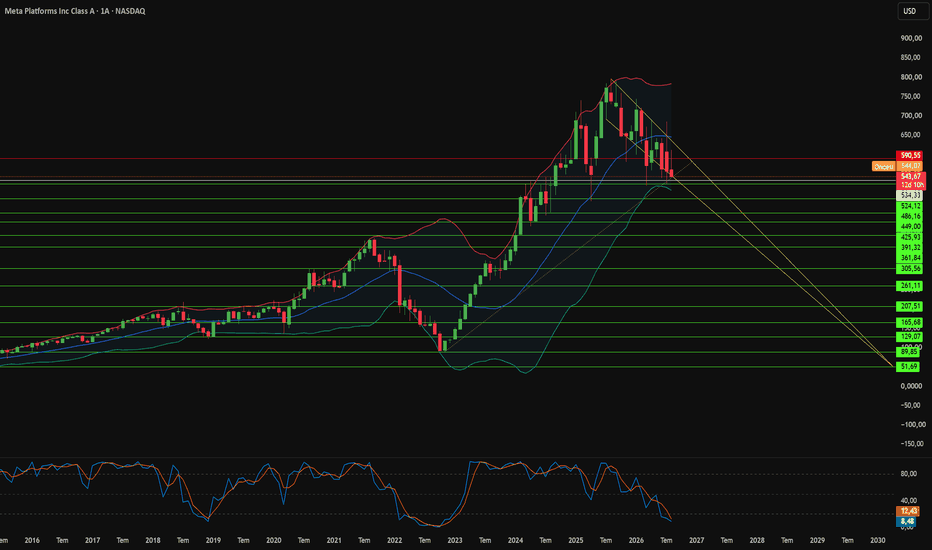Click the green 305,56 level label
Image resolution: width=932 pixels, height=550 pixels.
pos(910,269)
